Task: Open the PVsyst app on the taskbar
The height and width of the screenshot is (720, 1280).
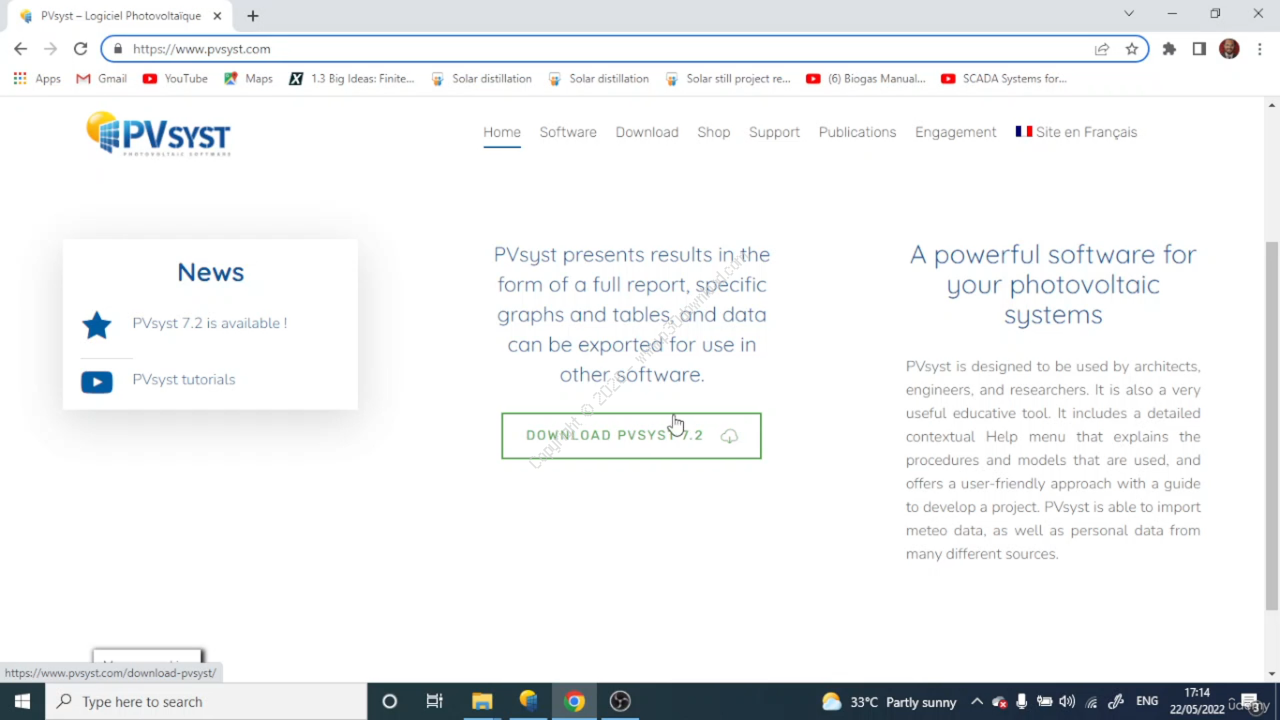Action: tap(528, 701)
